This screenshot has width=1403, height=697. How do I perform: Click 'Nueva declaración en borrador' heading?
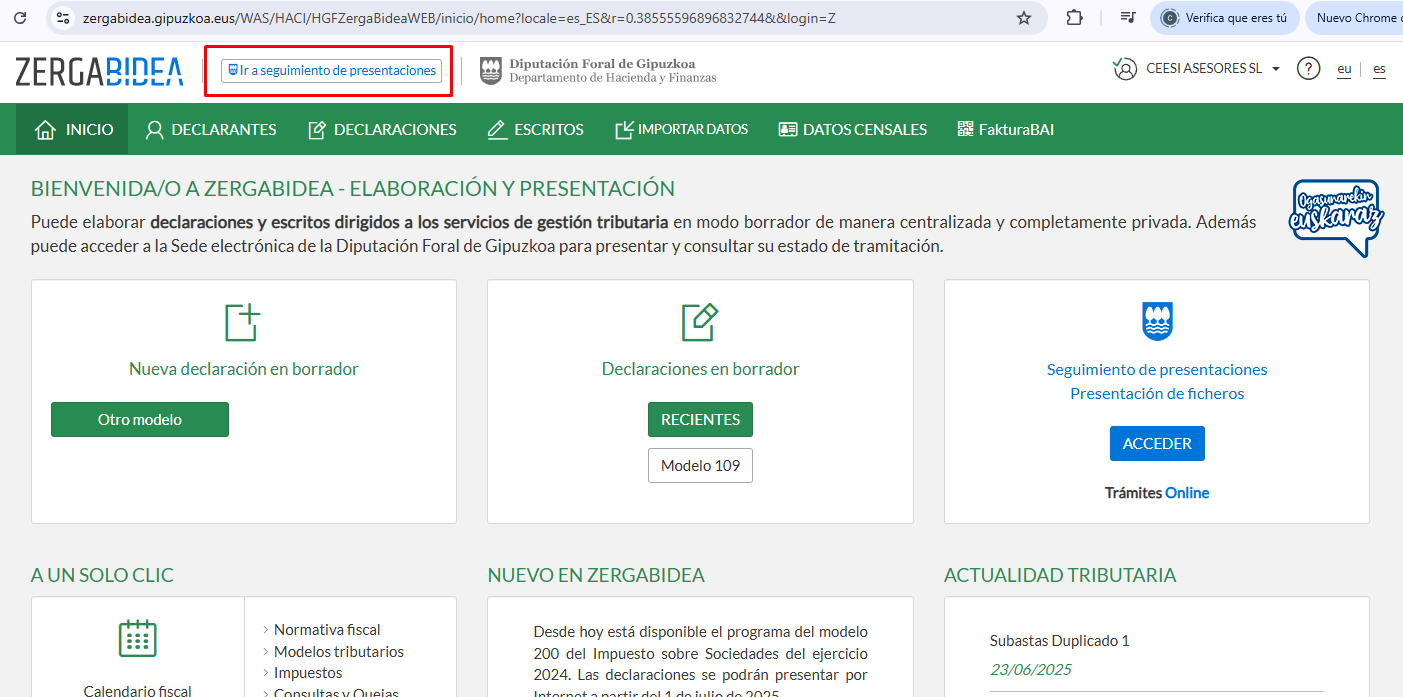[x=244, y=369]
